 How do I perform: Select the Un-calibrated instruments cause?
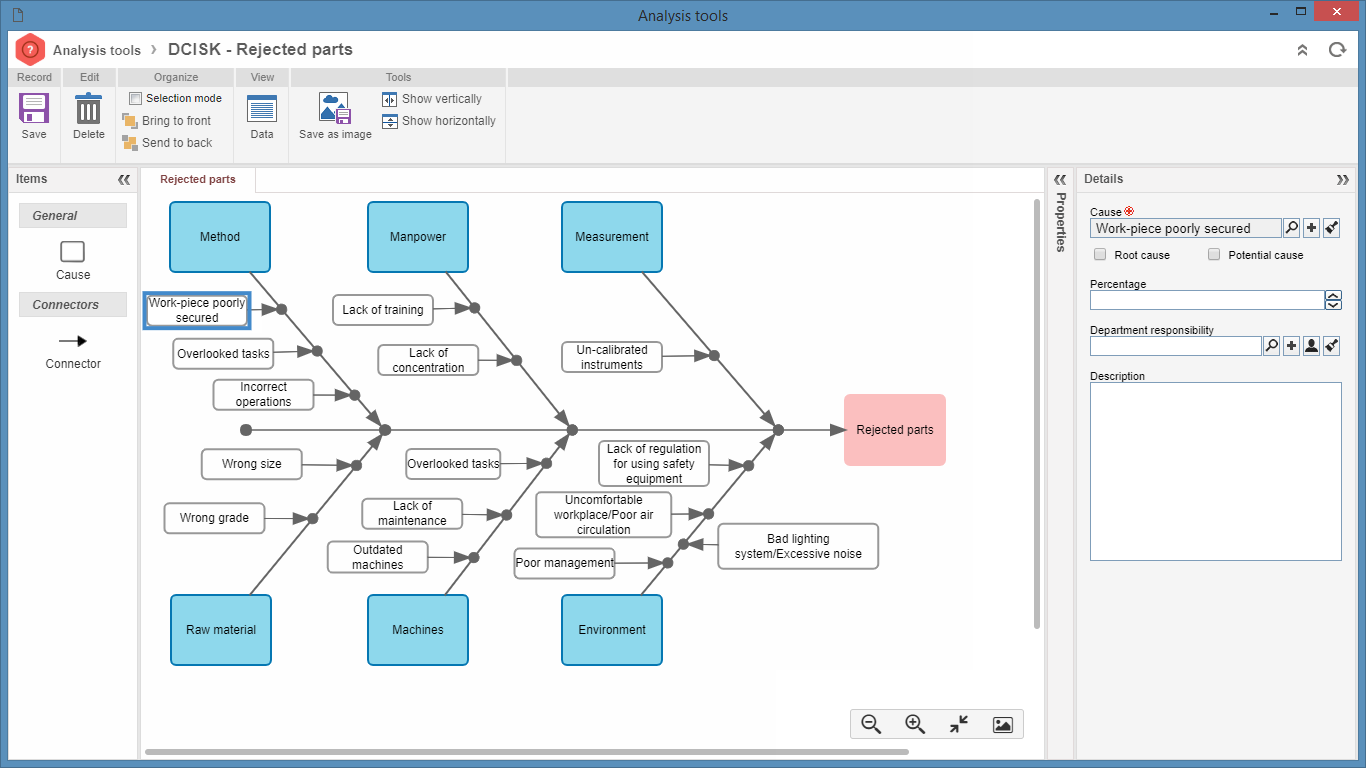612,357
